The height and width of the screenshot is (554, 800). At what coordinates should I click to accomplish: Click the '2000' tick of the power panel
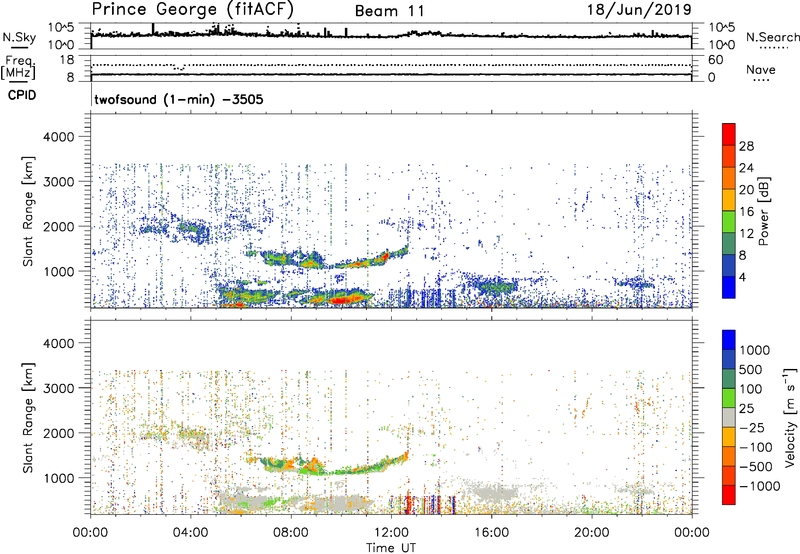(59, 226)
